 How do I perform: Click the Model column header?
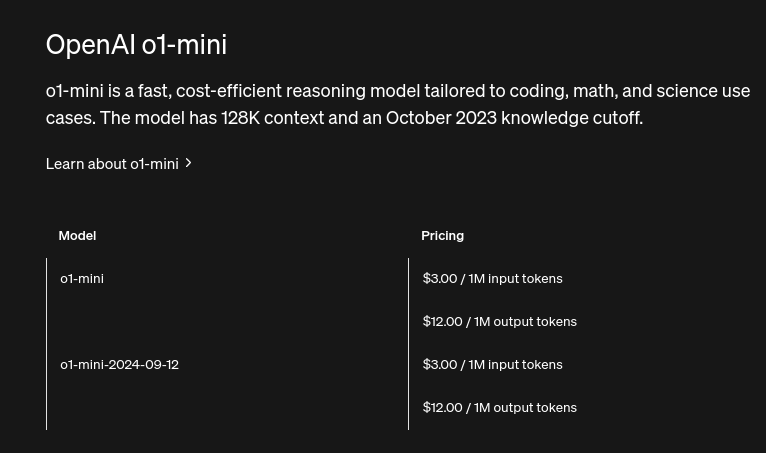point(77,236)
